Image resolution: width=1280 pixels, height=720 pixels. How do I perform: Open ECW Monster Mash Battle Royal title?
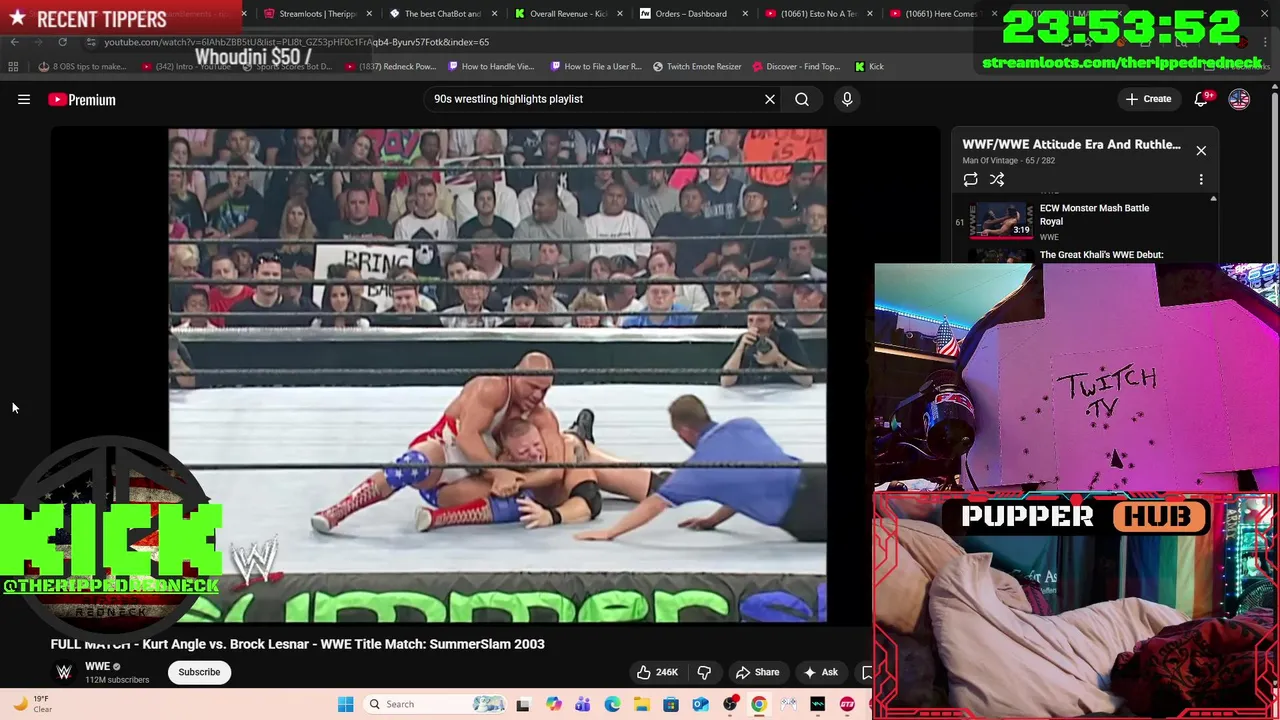1094,214
